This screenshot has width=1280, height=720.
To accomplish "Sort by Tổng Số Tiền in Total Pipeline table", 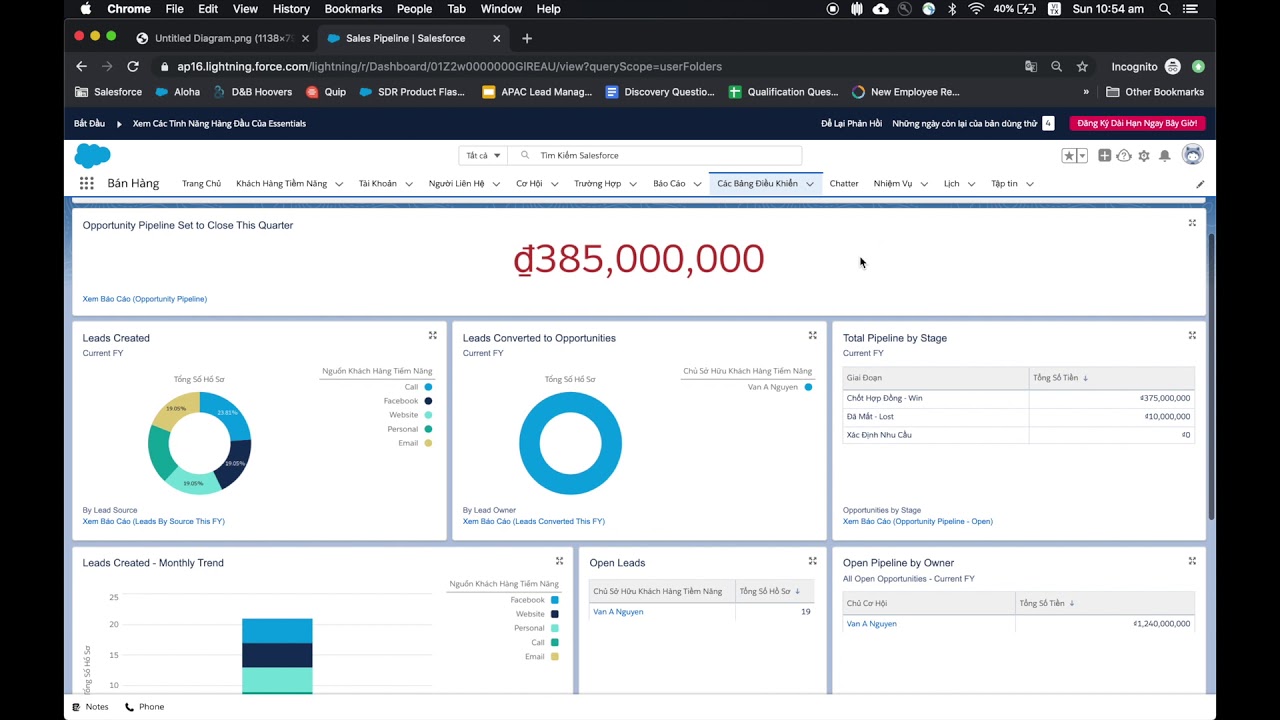I will pyautogui.click(x=1061, y=378).
